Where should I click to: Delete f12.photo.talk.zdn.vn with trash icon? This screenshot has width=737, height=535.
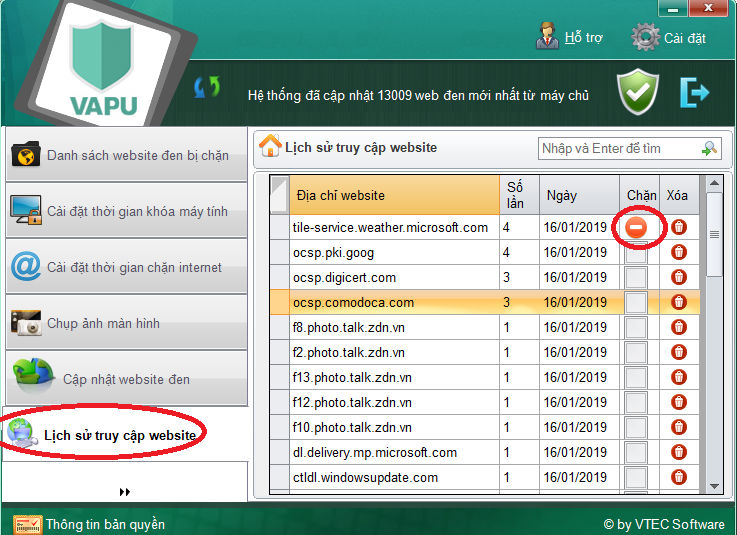coord(679,401)
